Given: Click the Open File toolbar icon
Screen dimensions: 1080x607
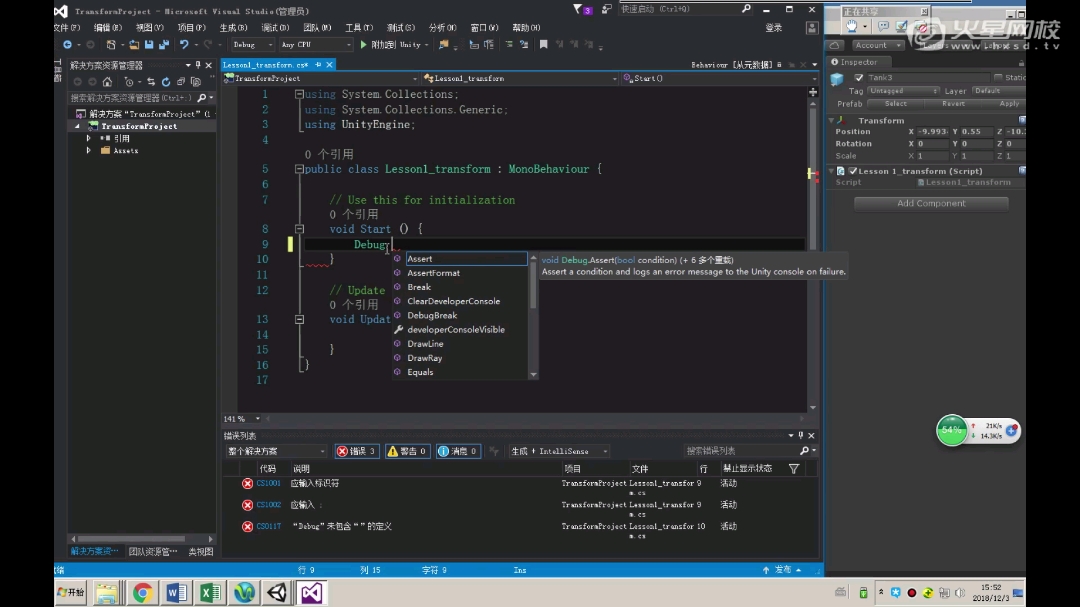Looking at the screenshot, I should point(134,45).
